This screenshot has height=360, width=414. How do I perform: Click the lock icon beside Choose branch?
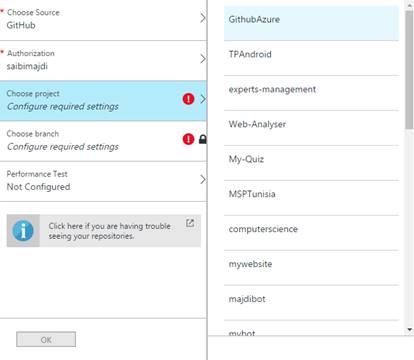[x=203, y=139]
